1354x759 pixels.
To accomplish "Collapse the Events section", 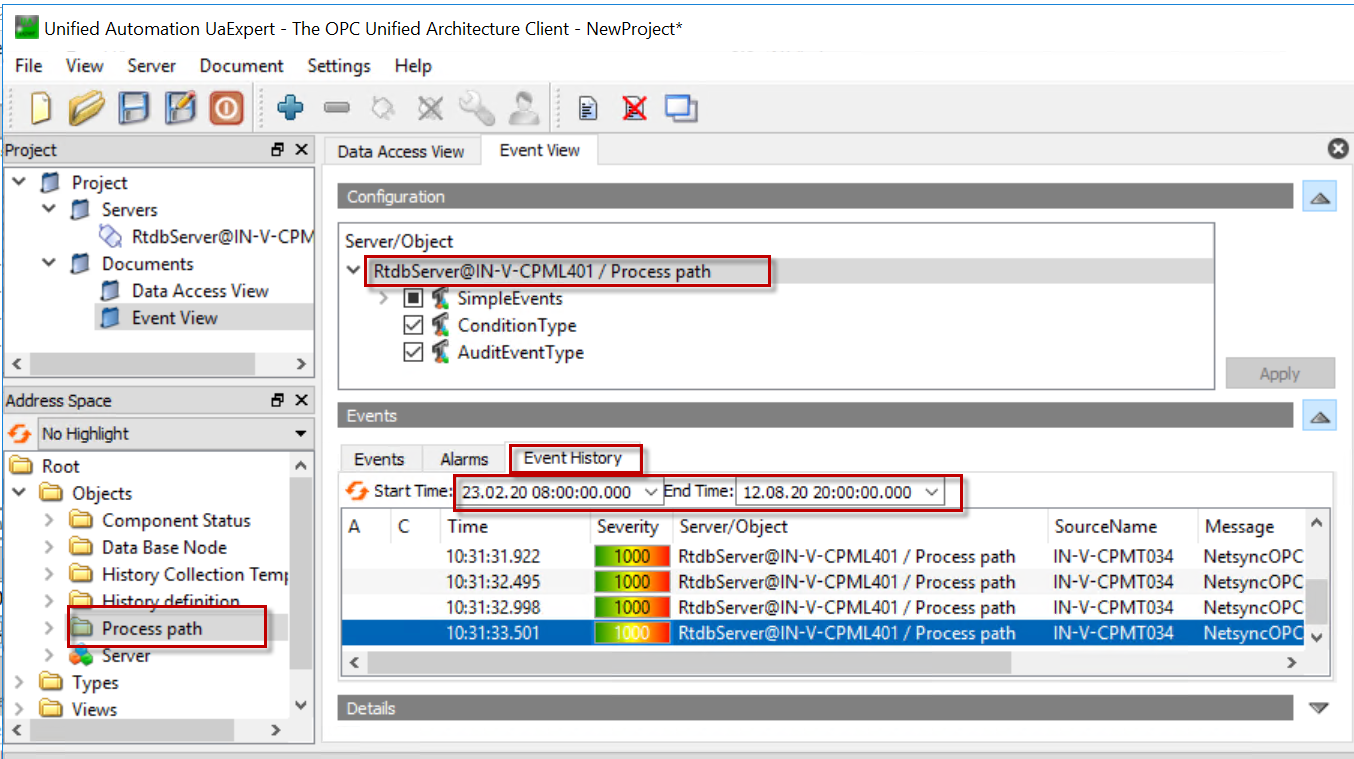I will pyautogui.click(x=1319, y=416).
